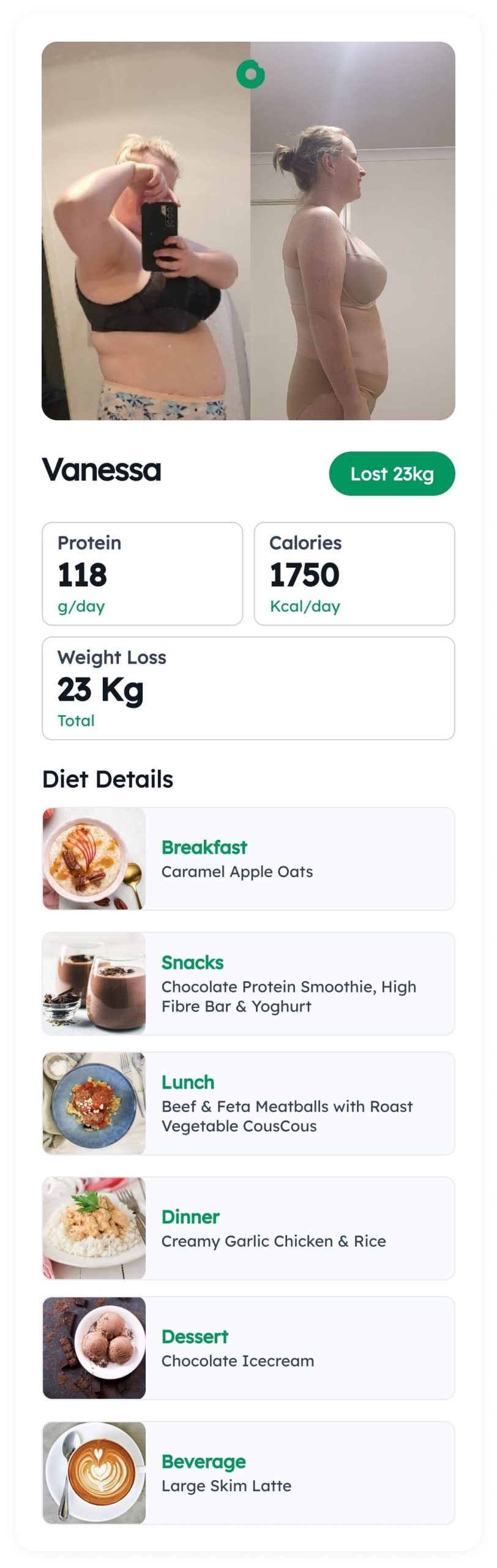Click the Breakfast heading text
The width and height of the screenshot is (497, 1568).
204,847
